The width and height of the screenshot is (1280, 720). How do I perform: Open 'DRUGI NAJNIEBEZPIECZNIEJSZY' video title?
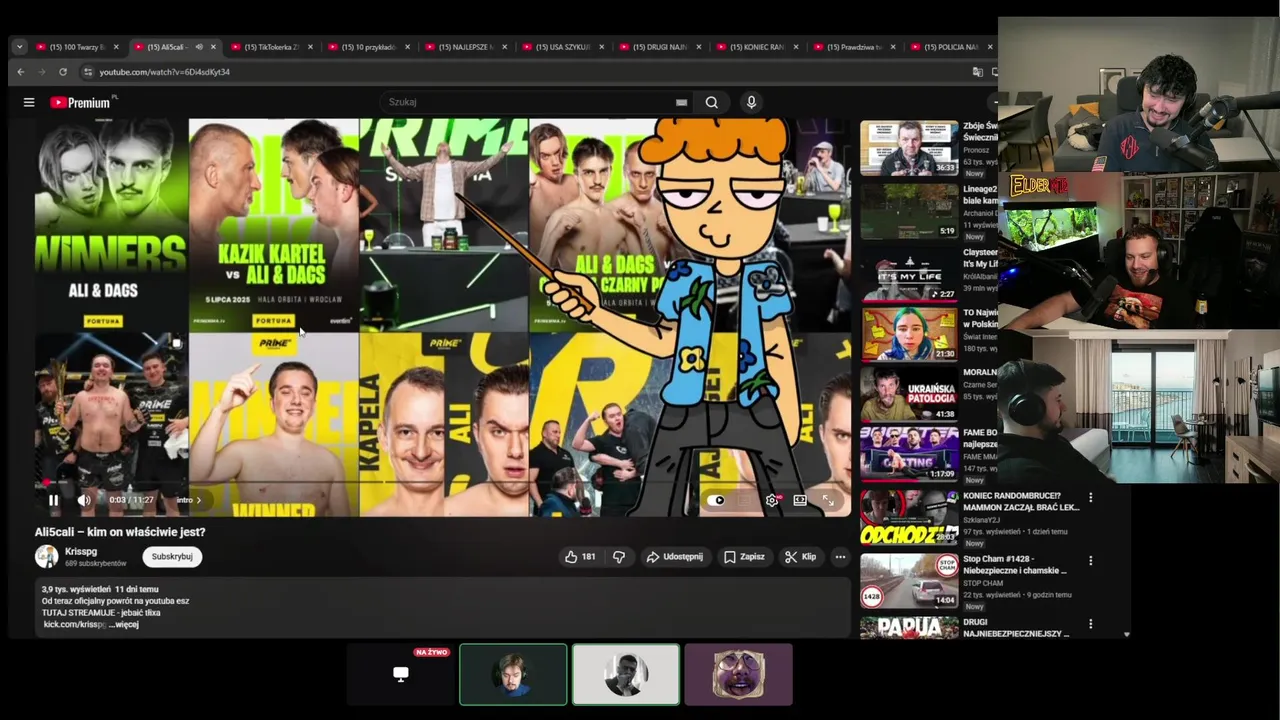point(1016,628)
